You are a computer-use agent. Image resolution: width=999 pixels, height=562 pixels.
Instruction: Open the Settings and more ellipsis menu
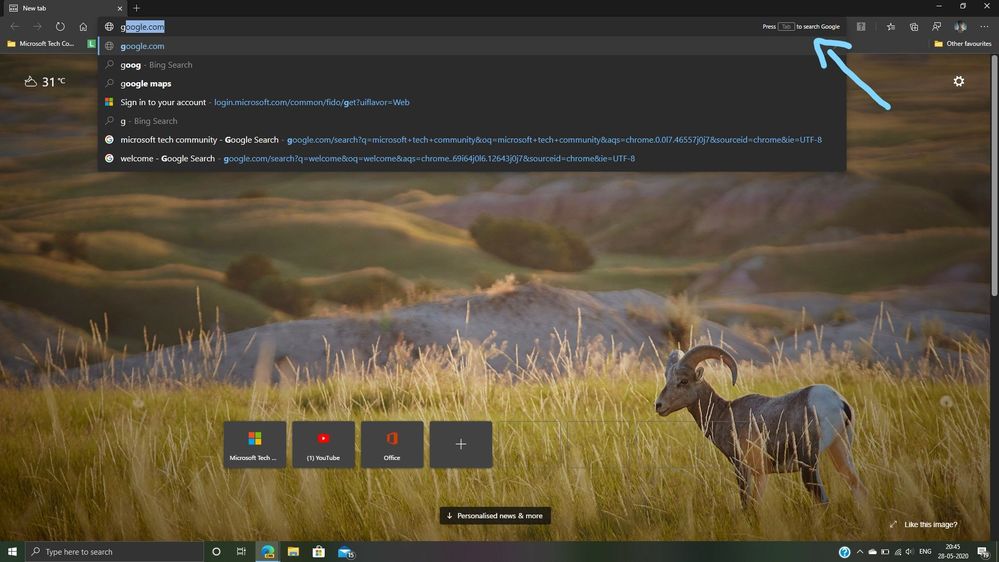pyautogui.click(x=984, y=27)
